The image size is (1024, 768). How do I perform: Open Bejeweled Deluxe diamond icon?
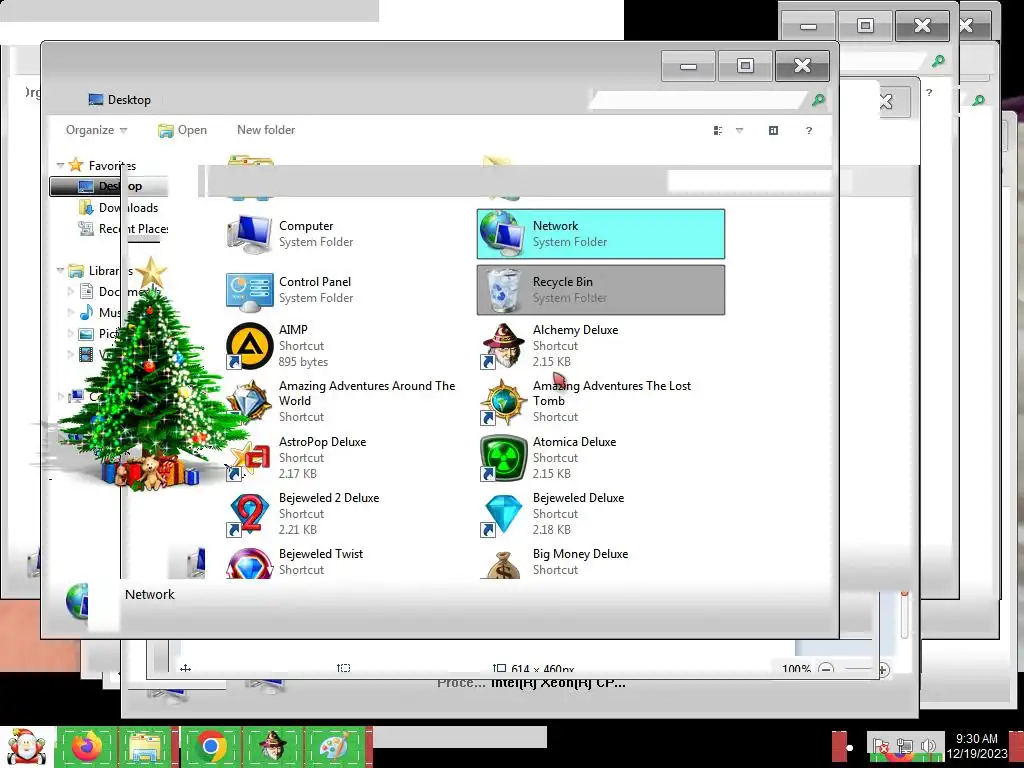pos(503,514)
